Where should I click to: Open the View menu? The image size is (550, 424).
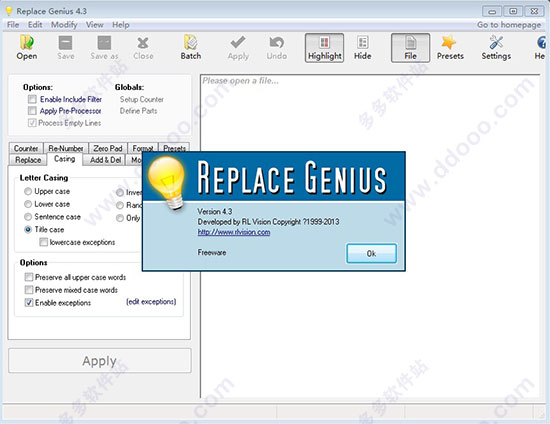[95, 25]
